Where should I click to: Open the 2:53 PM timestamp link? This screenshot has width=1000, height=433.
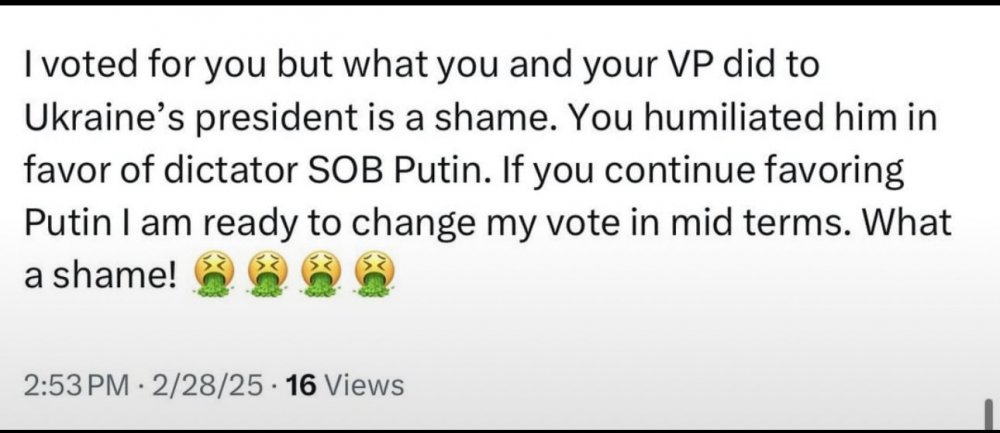click(x=73, y=385)
